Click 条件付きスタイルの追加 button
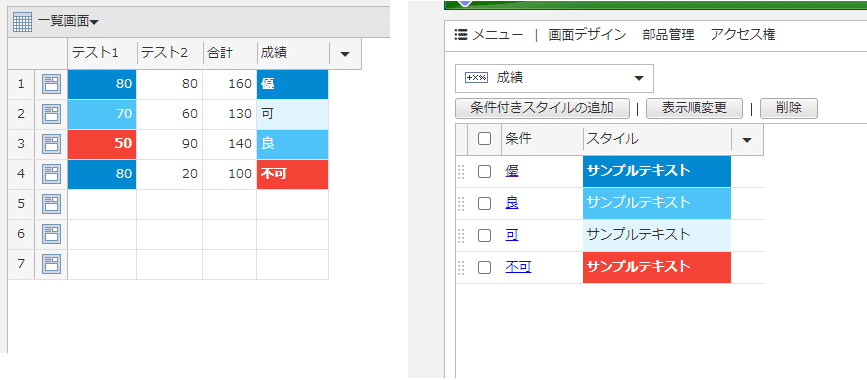Viewport: 867px width, 380px height. [x=542, y=108]
